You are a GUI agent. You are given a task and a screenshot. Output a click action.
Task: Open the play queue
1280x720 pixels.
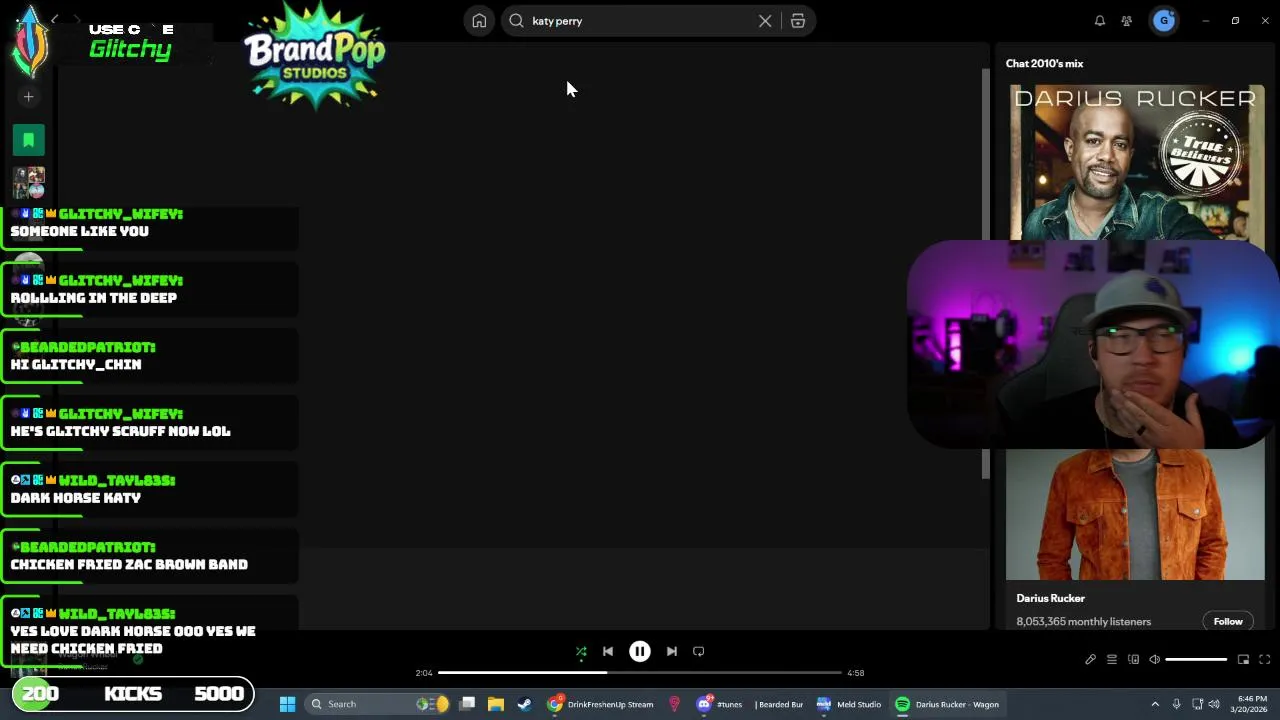(x=1112, y=660)
